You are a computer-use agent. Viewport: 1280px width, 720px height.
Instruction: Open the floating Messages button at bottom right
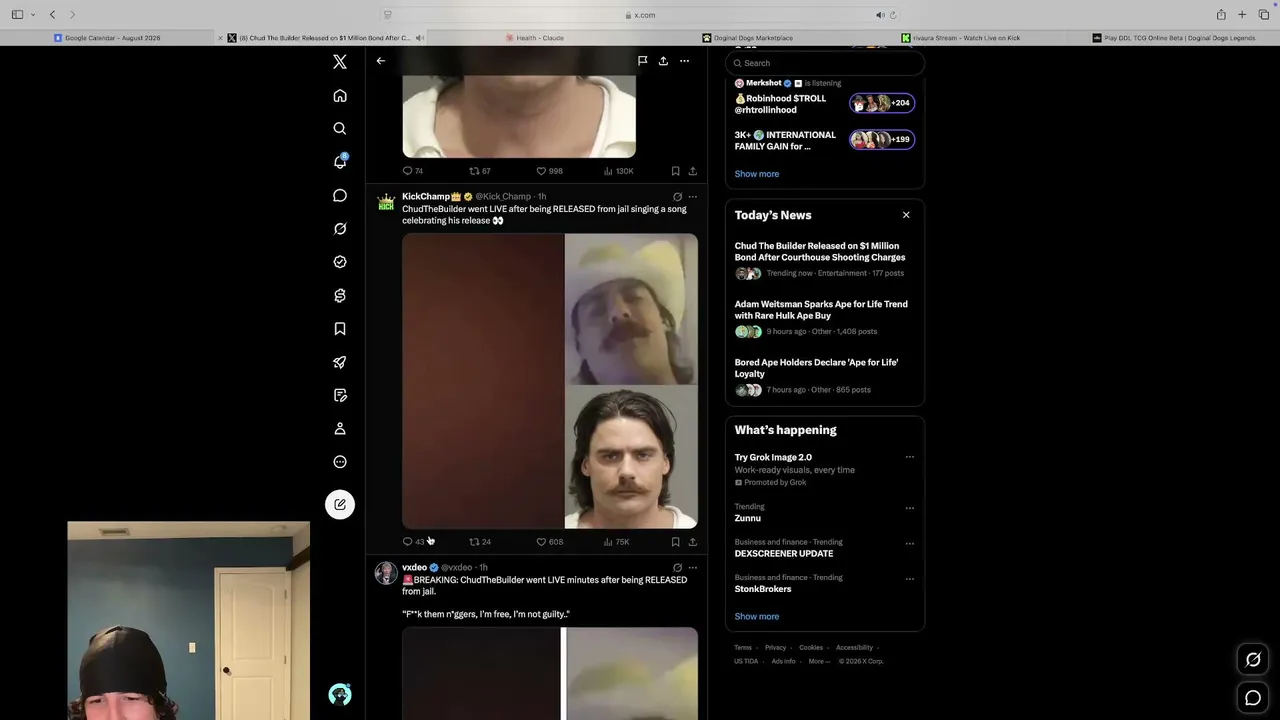pos(1253,697)
